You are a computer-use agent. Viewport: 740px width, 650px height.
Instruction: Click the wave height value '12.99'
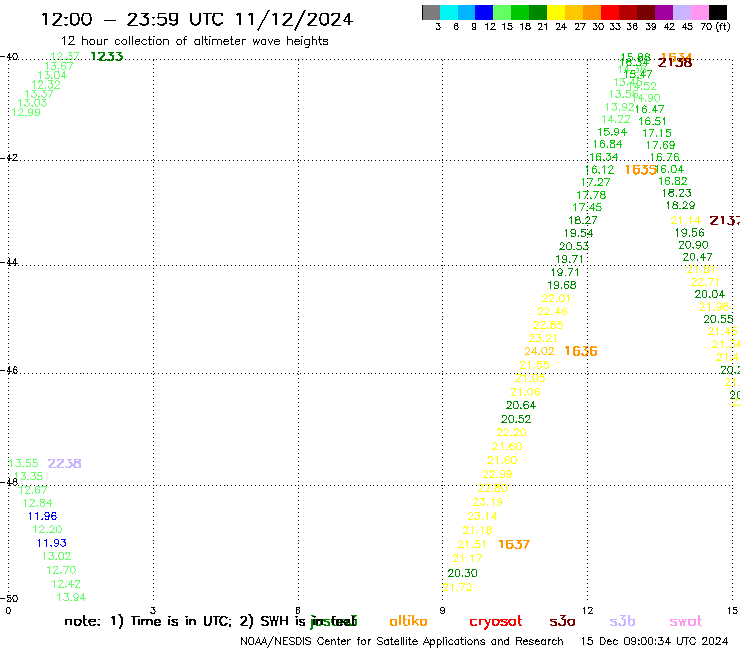click(x=26, y=112)
